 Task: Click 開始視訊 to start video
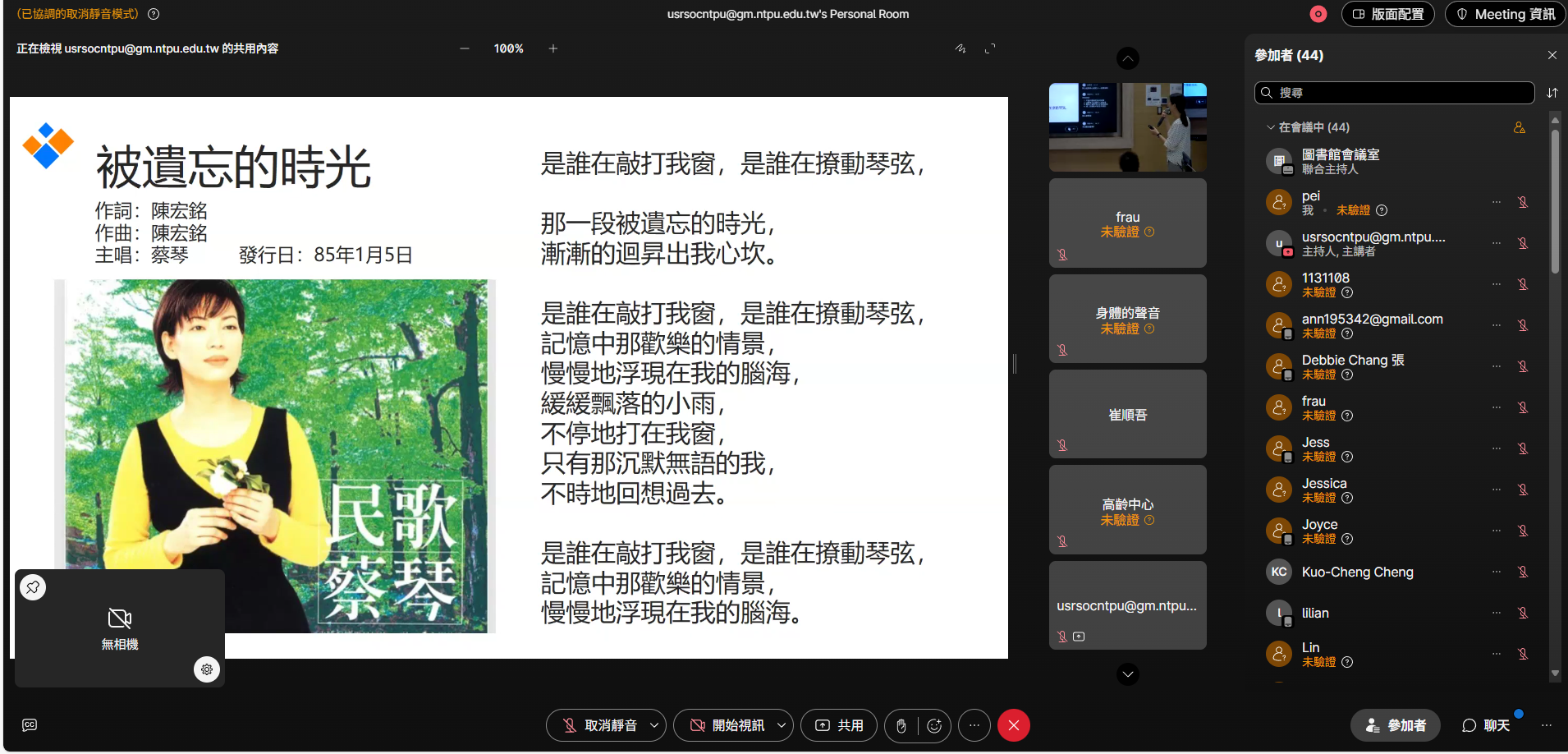point(727,725)
